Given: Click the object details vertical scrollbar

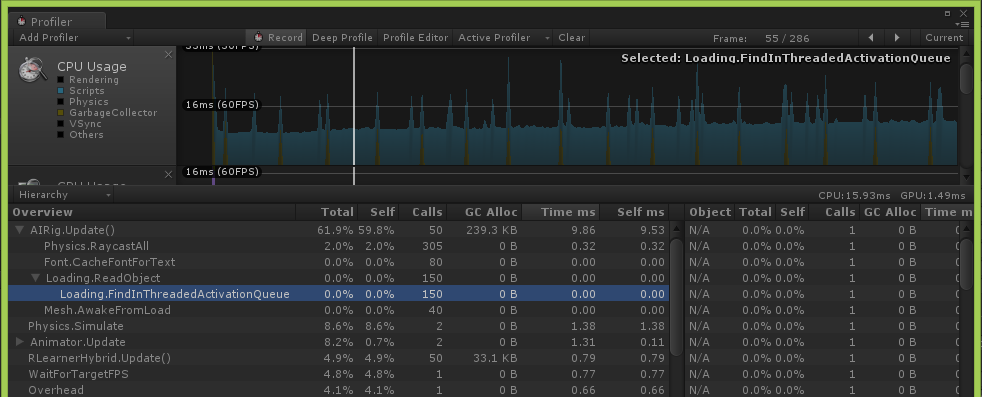Looking at the screenshot, I should coord(966,263).
